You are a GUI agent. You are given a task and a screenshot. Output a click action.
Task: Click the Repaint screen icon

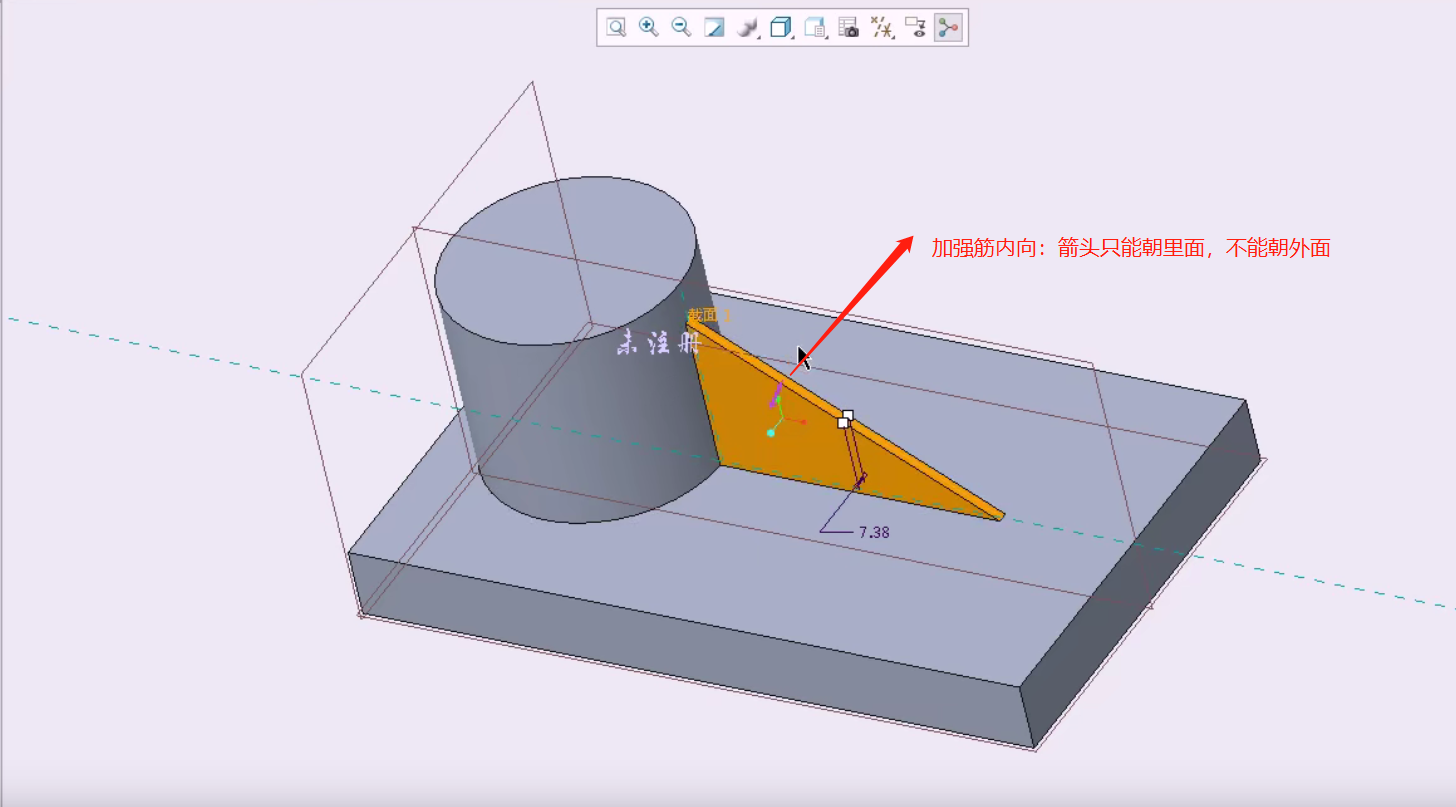click(x=714, y=27)
